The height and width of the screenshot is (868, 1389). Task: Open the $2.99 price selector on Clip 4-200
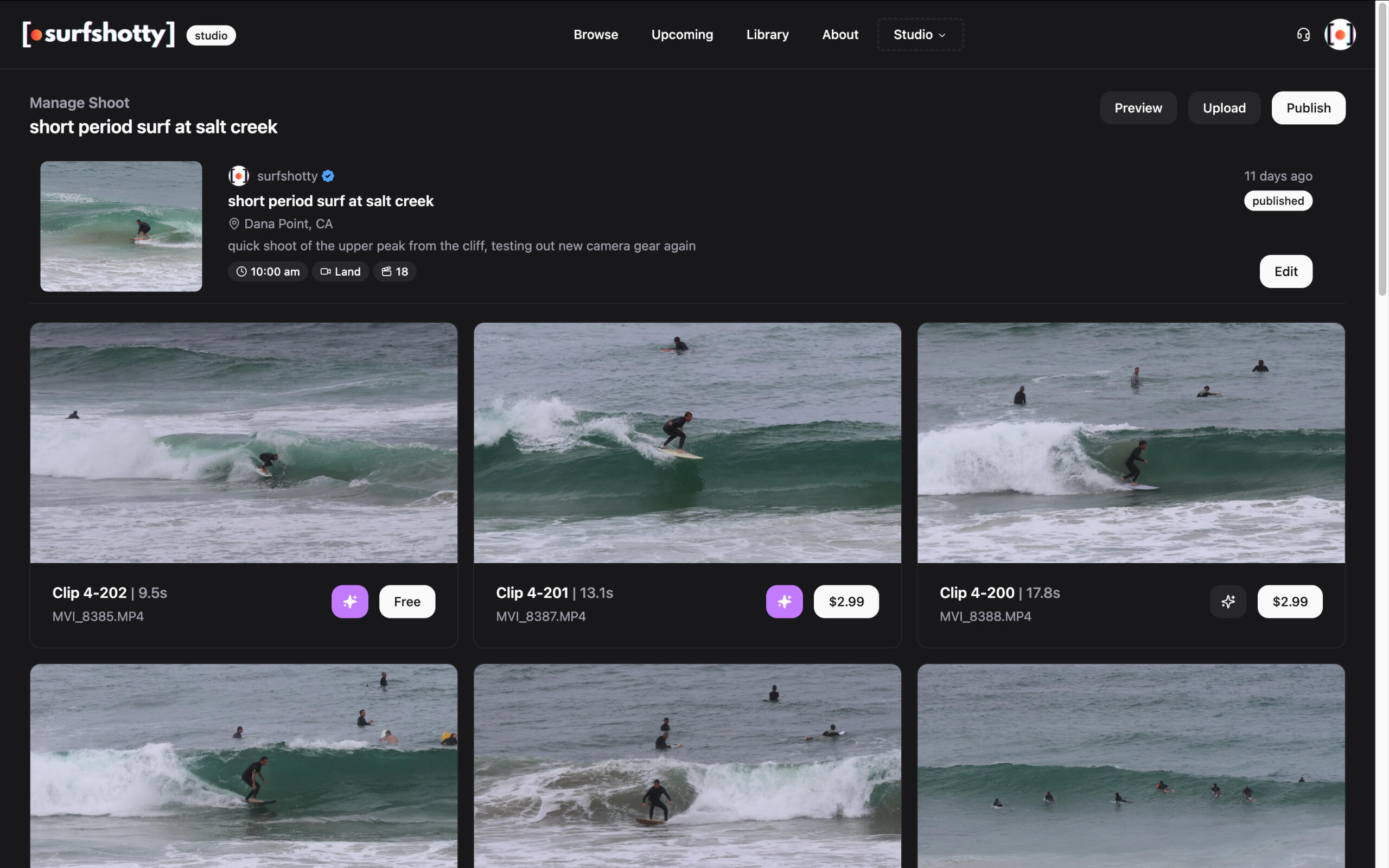tap(1290, 601)
